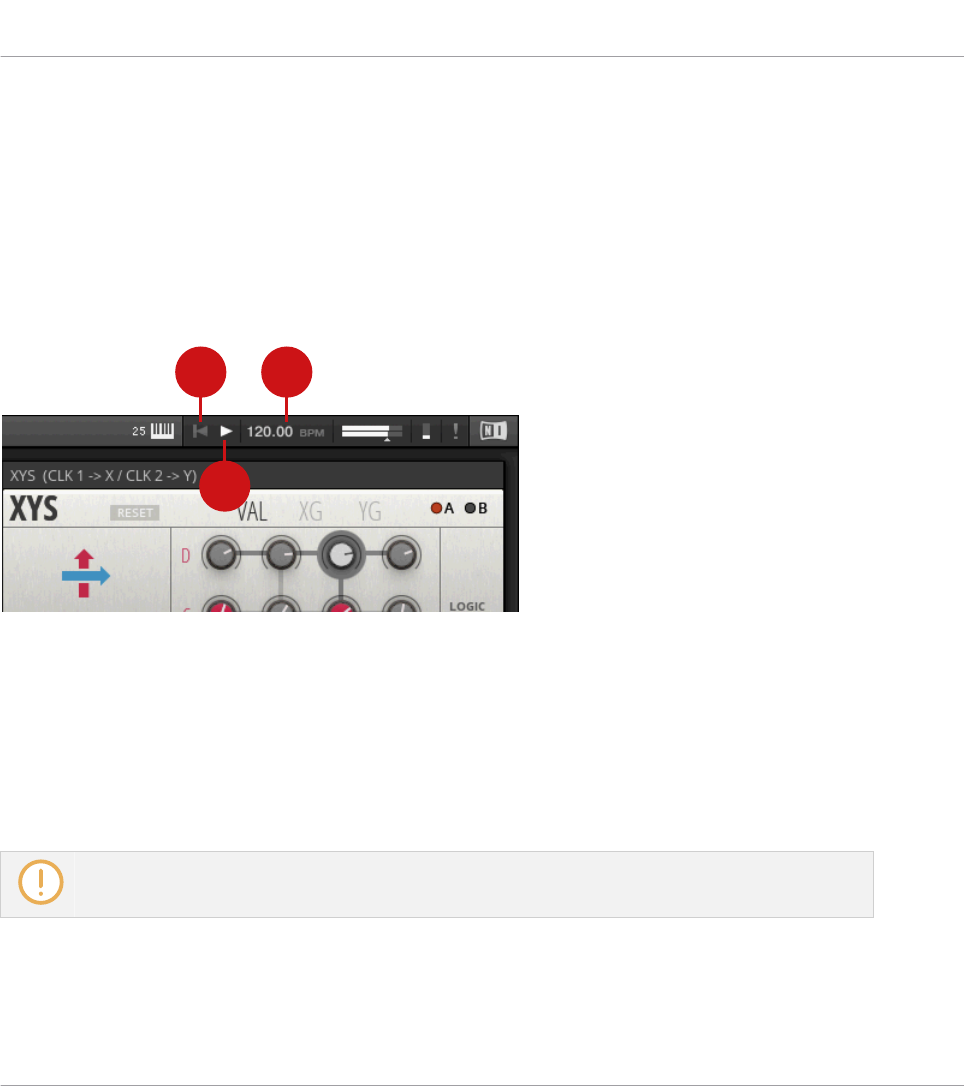Select snapshot A radio button
965x1086 pixels.
click(436, 508)
